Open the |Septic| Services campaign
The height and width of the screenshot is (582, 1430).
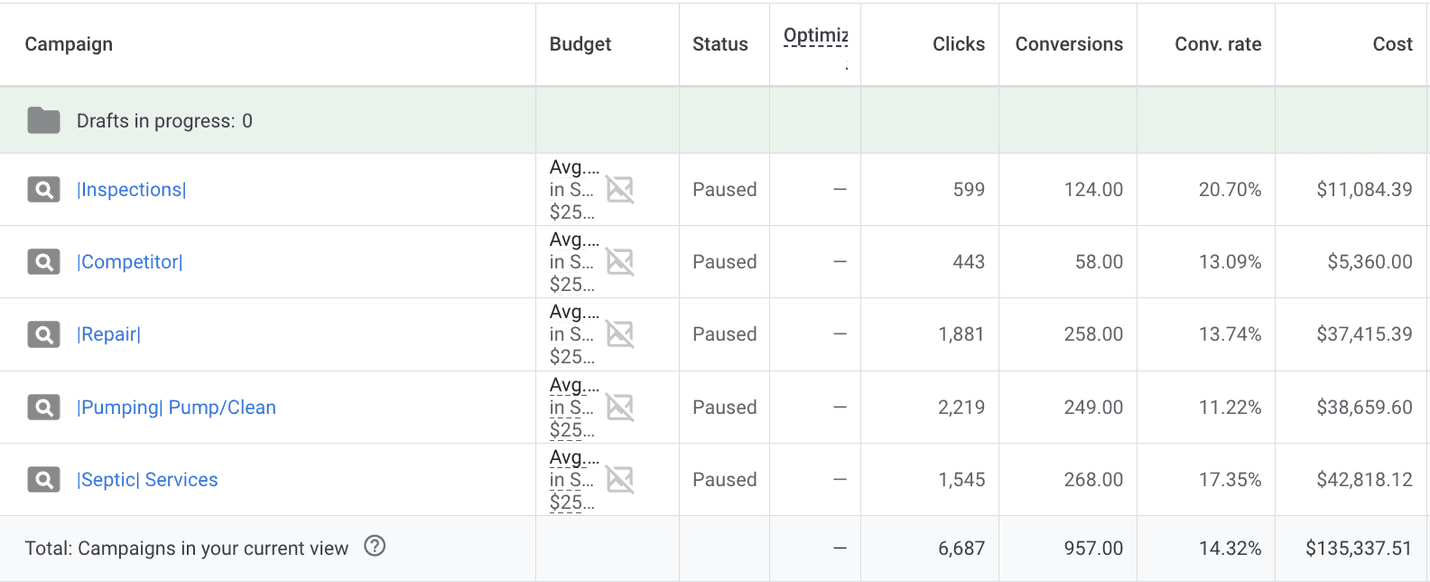click(147, 480)
